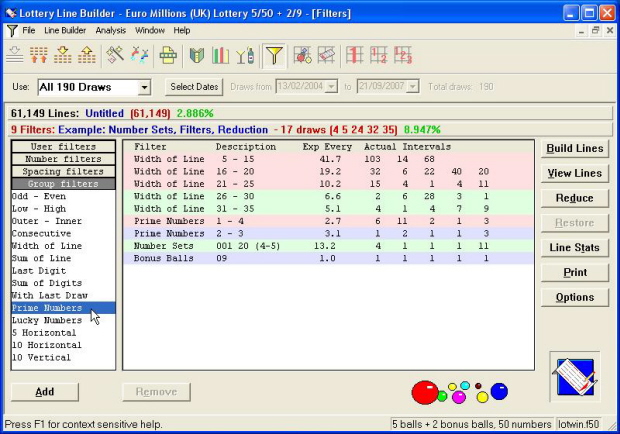Screen dimensions: 620x434
Task: Restore the inner Filters window
Action: click(x=595, y=30)
